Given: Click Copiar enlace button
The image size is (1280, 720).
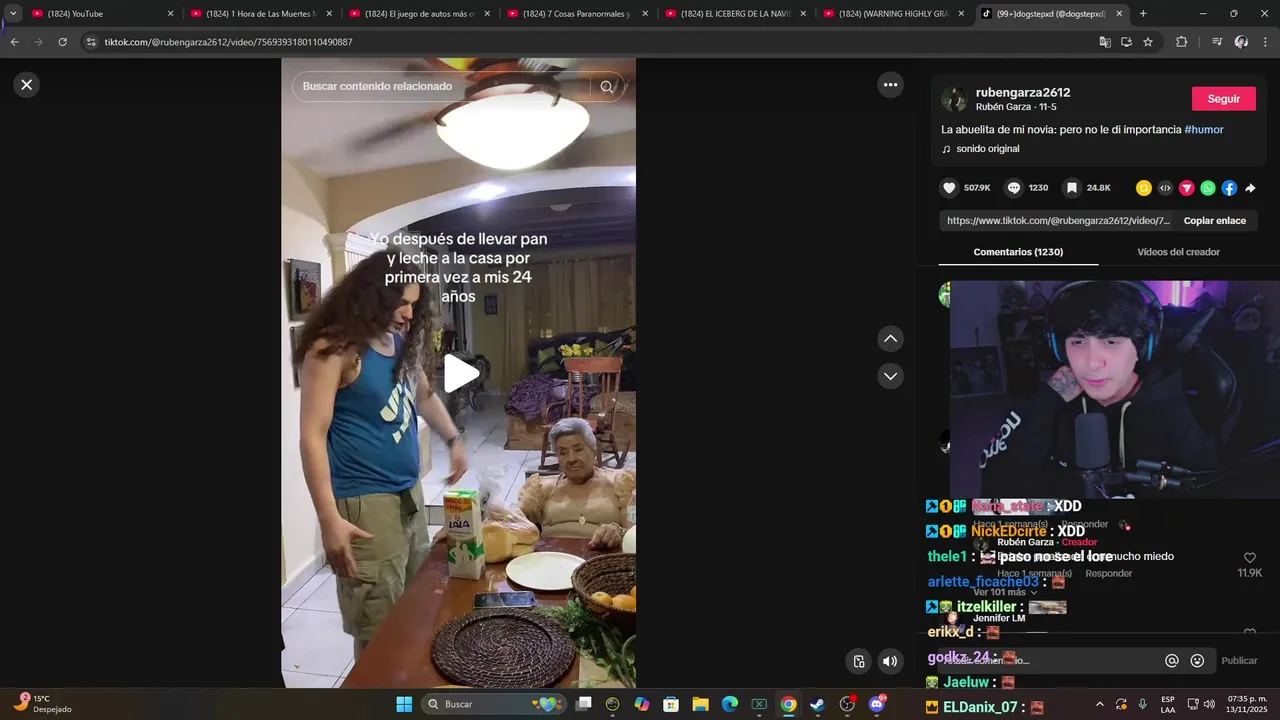Looking at the screenshot, I should pyautogui.click(x=1214, y=221).
